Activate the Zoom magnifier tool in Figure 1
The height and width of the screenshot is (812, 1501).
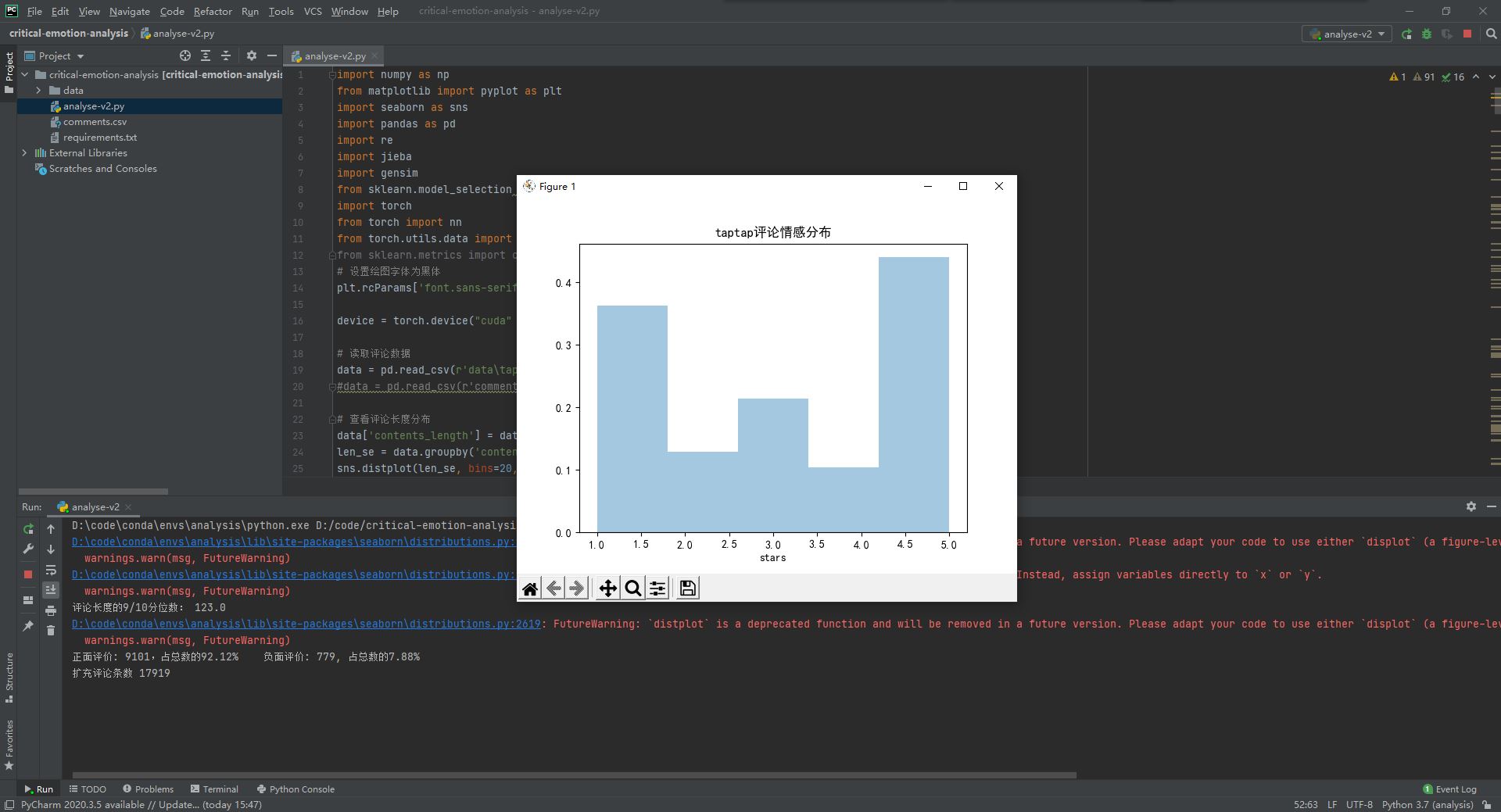point(633,588)
